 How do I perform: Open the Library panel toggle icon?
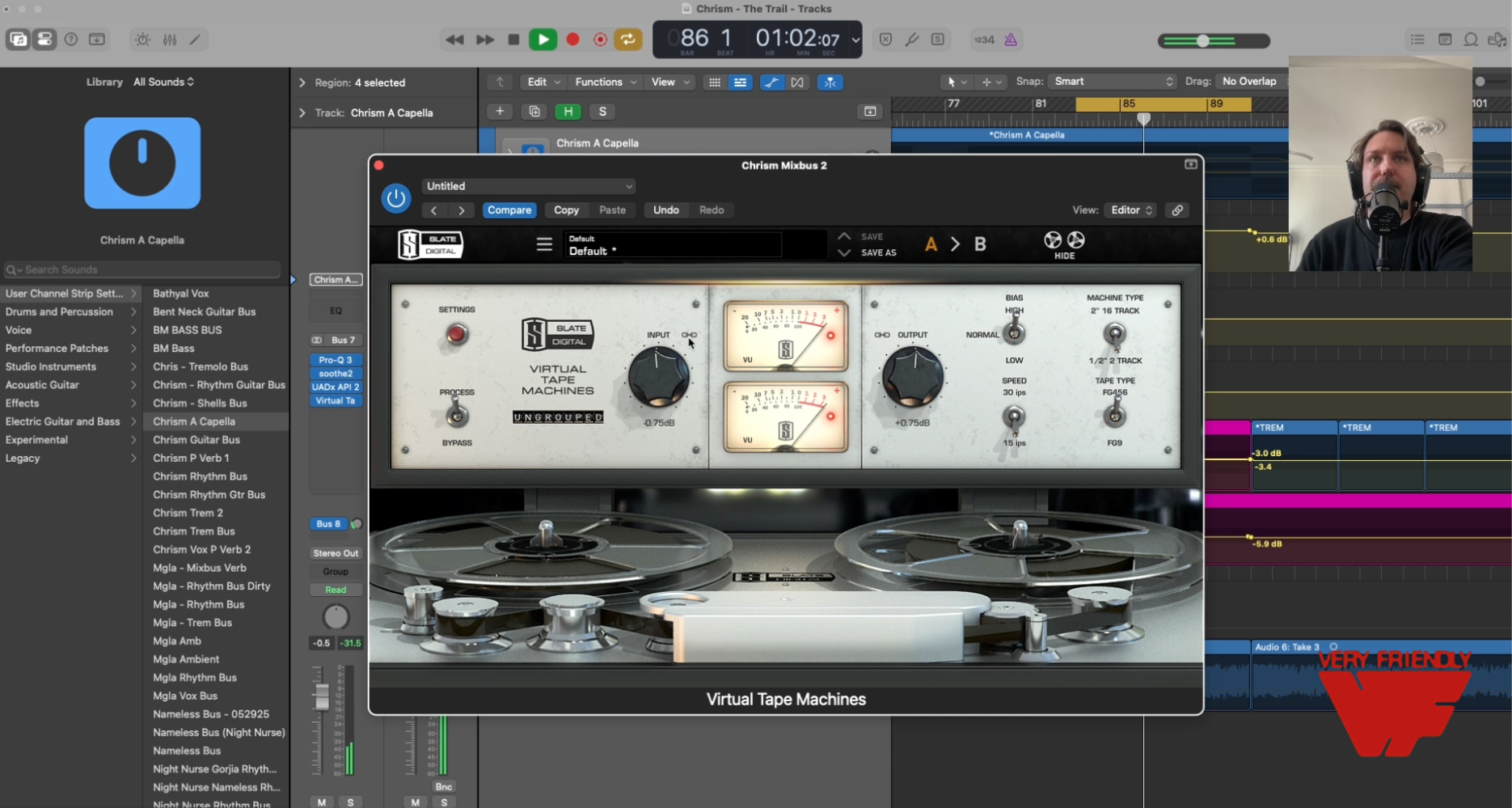pyautogui.click(x=18, y=39)
